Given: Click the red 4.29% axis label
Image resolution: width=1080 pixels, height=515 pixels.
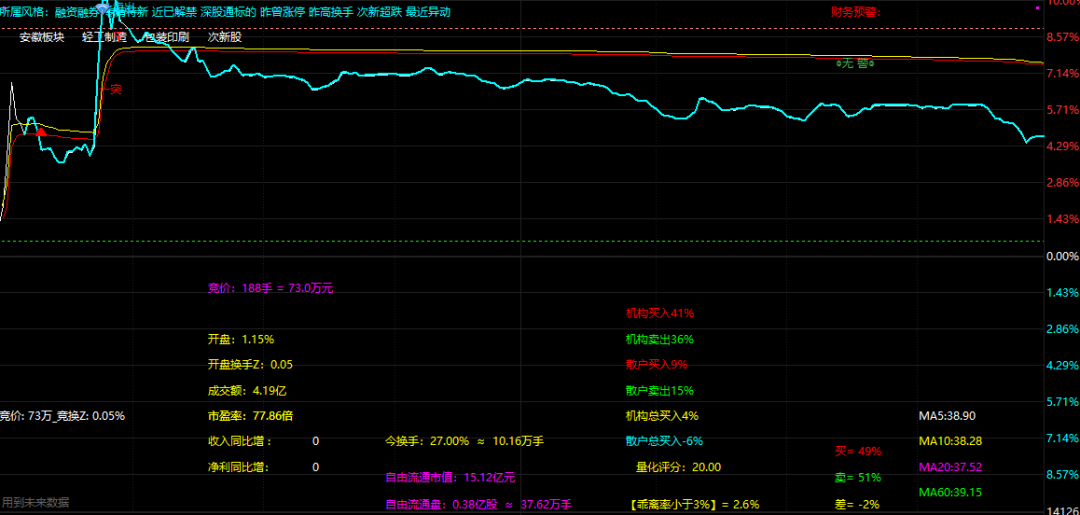Looking at the screenshot, I should pyautogui.click(x=1061, y=147).
